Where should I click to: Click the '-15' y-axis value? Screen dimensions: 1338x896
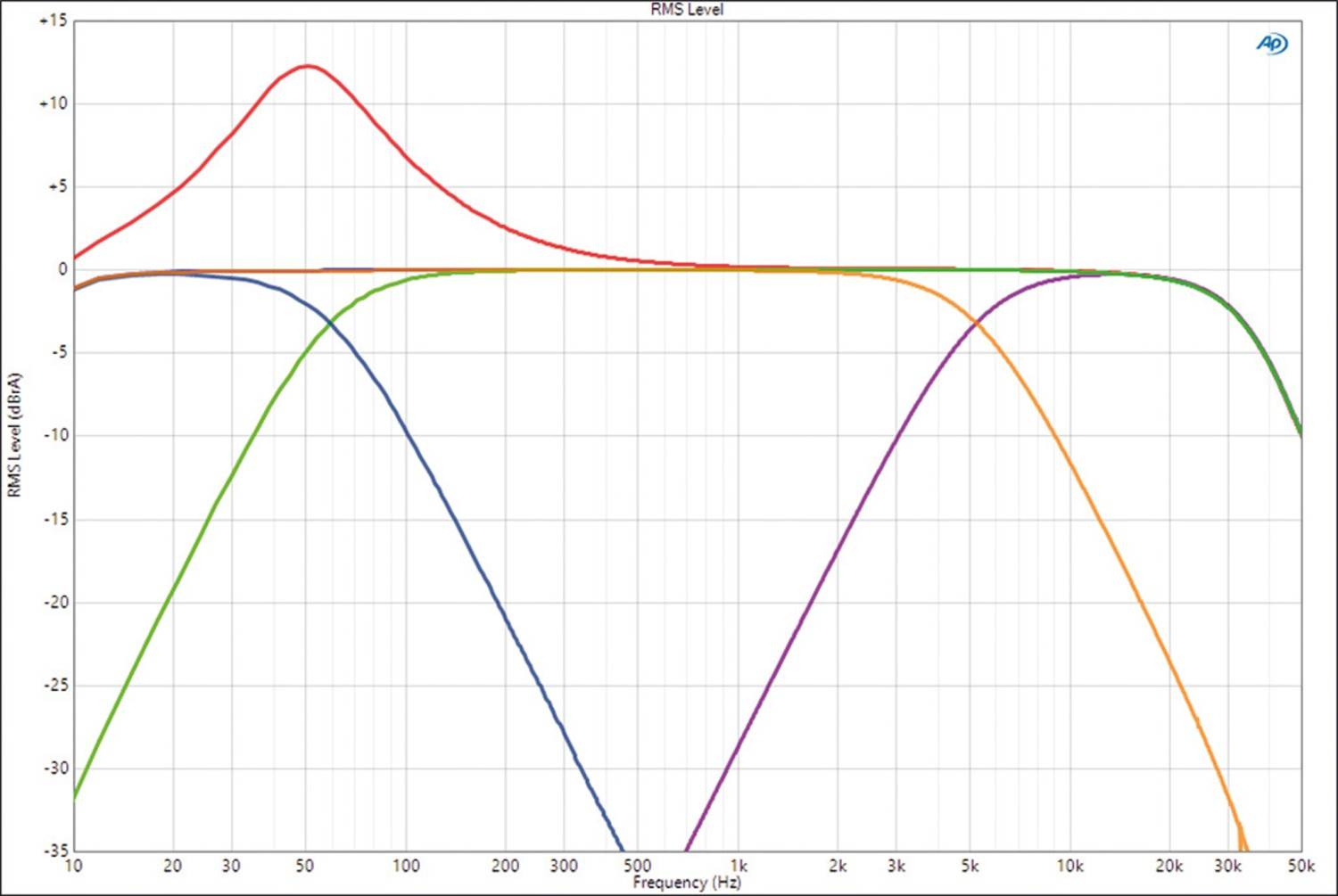[55, 519]
